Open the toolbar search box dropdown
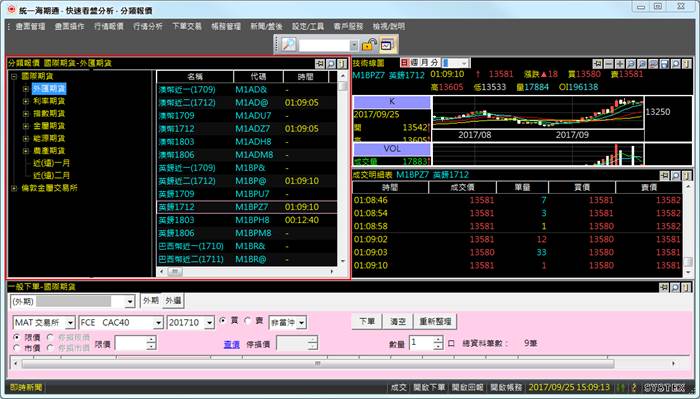 coord(354,45)
